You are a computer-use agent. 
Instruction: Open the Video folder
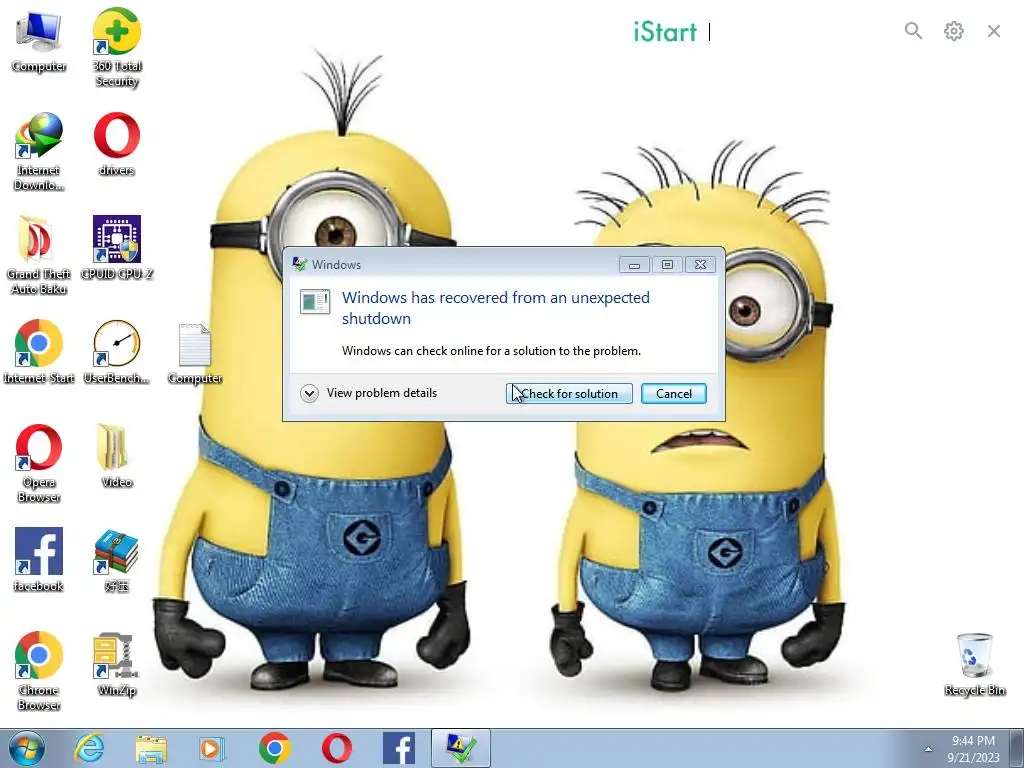click(117, 456)
